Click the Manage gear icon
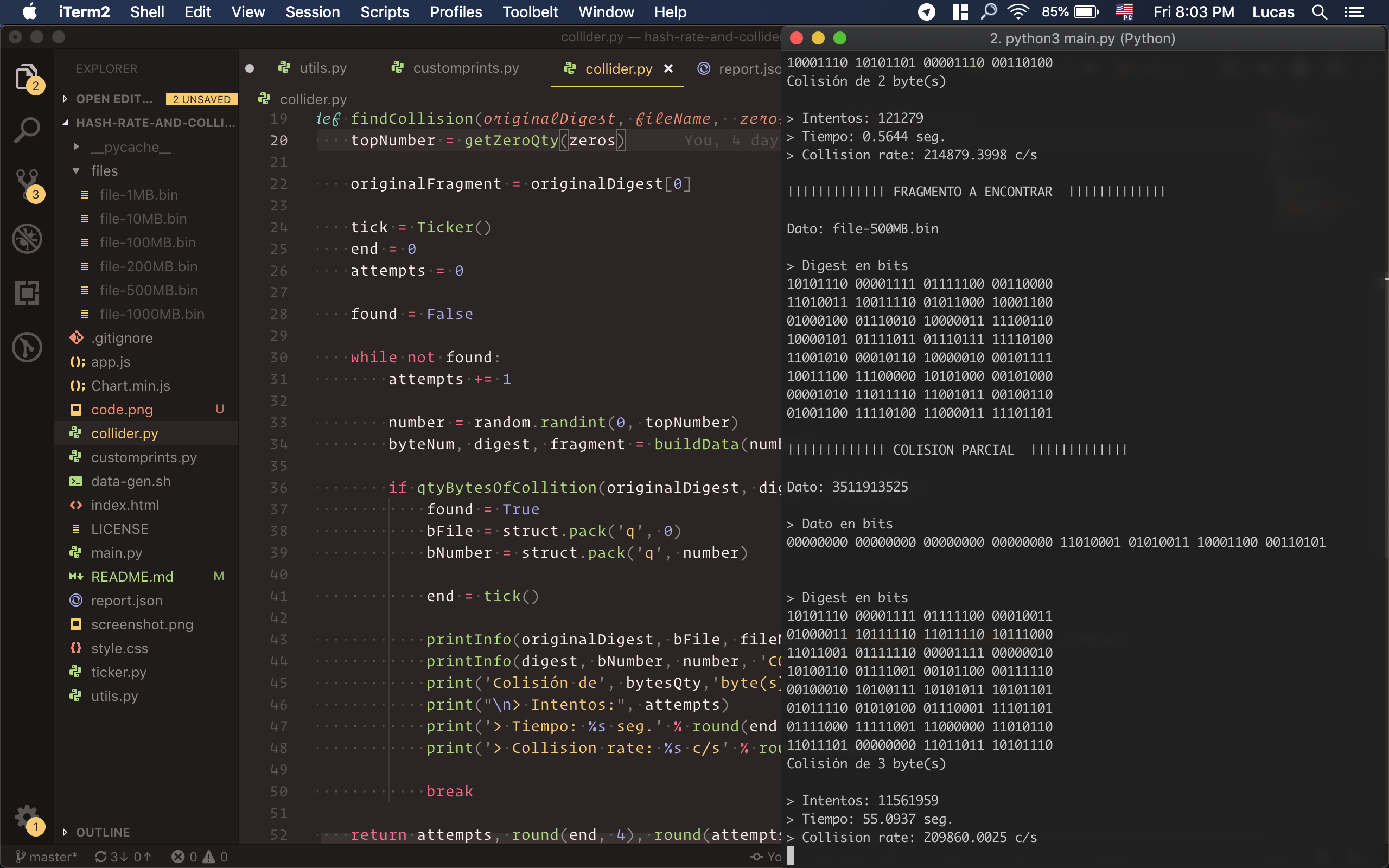The image size is (1389, 868). coord(27,817)
